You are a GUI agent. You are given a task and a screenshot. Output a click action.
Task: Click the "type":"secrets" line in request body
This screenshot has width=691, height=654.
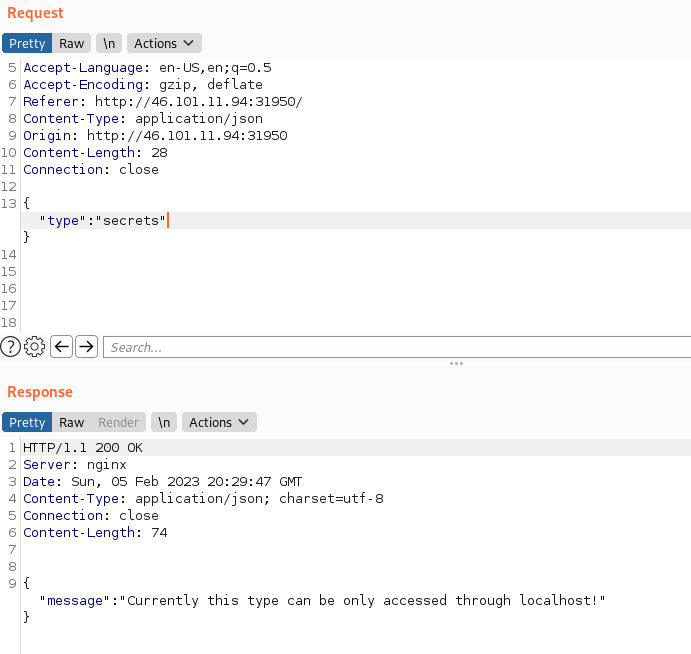pyautogui.click(x=103, y=220)
